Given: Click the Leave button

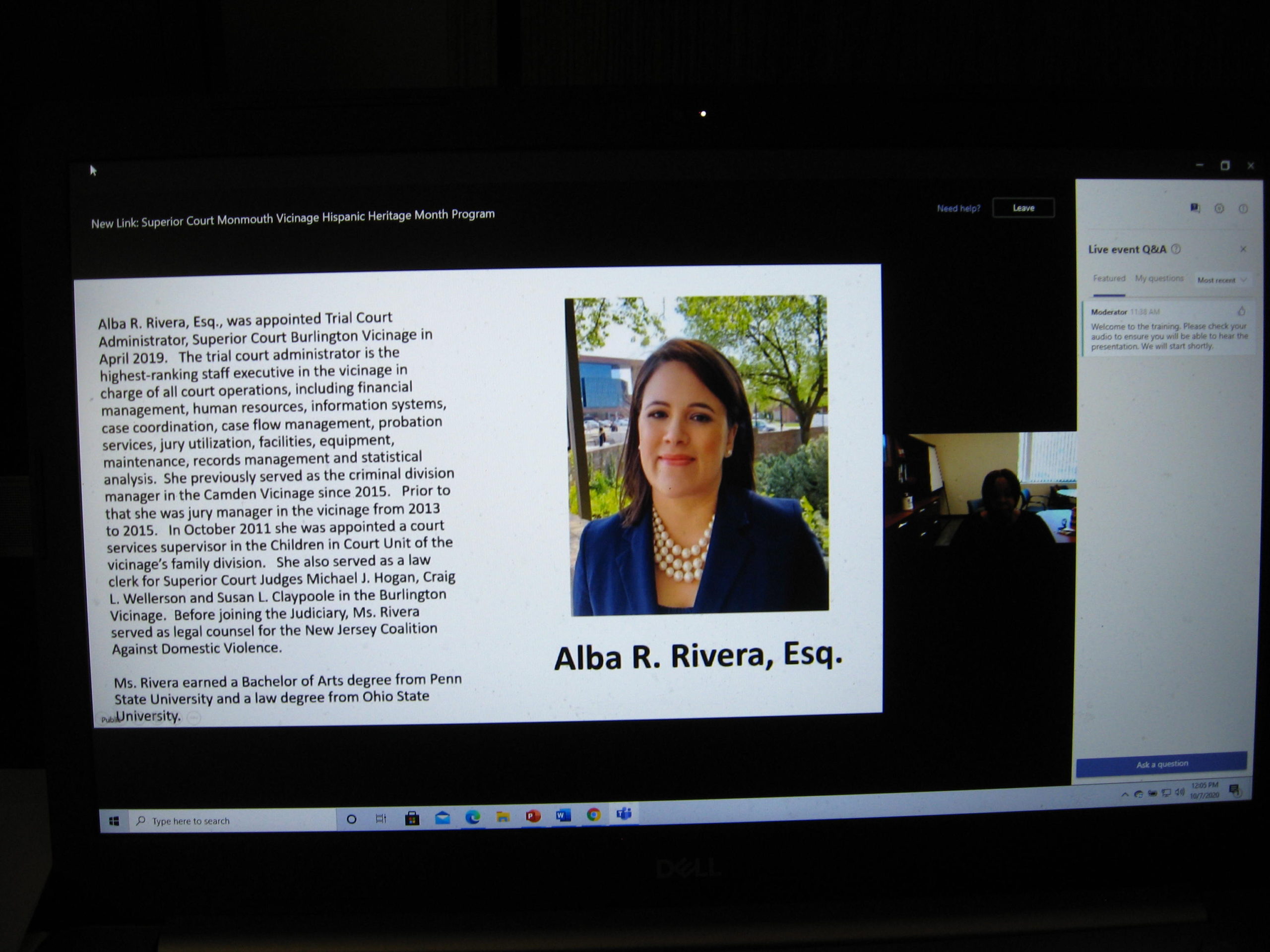Looking at the screenshot, I should click(1023, 208).
